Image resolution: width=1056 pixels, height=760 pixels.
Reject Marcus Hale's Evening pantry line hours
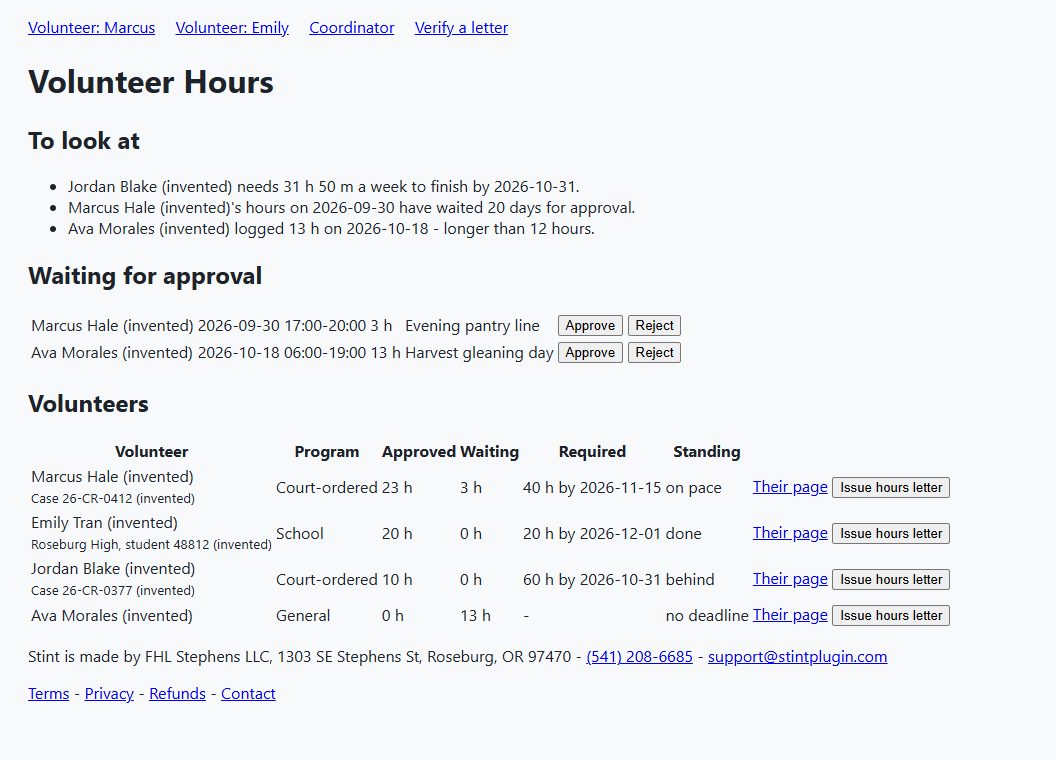click(654, 325)
